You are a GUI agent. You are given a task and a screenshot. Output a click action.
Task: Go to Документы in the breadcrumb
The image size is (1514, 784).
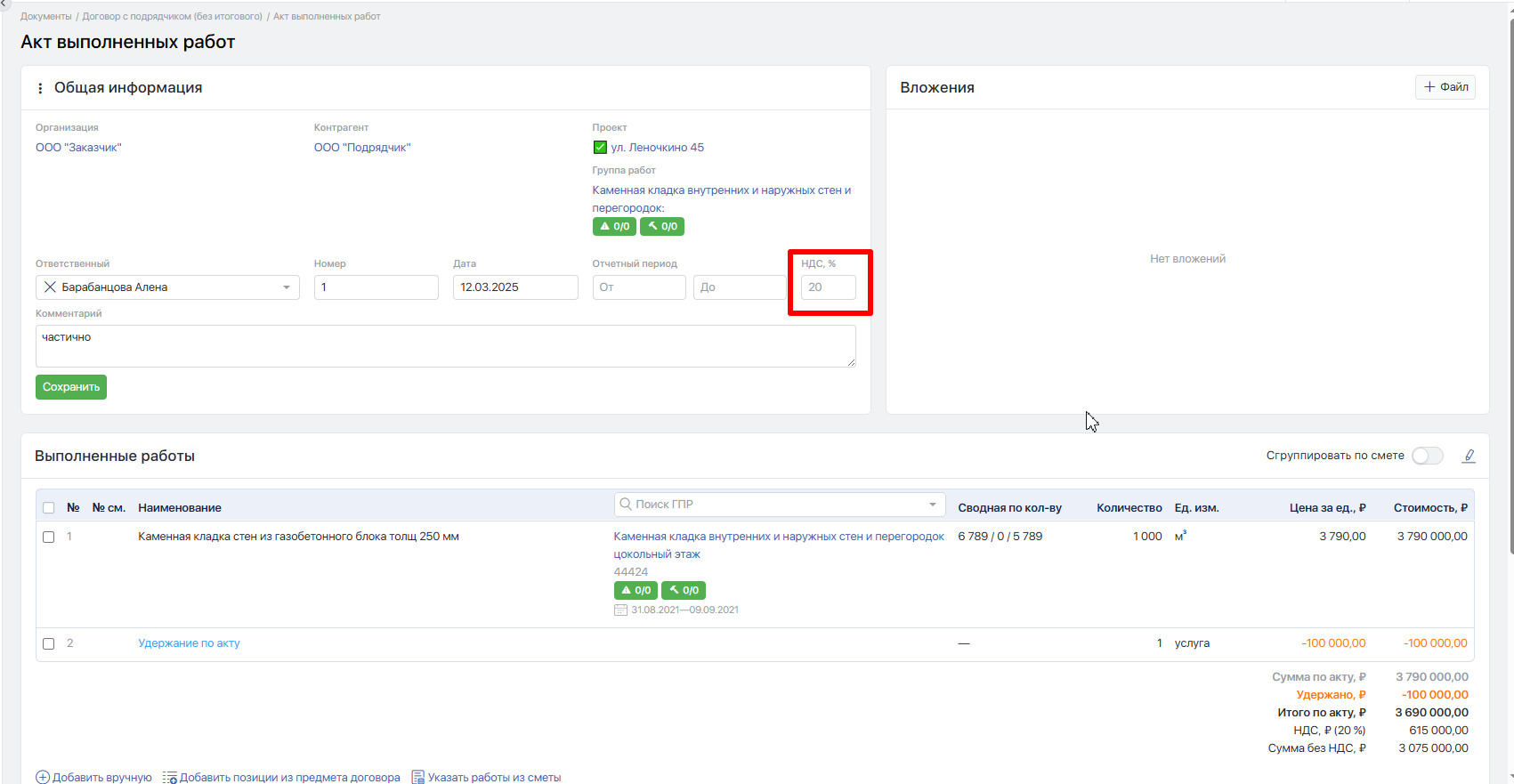pos(45,16)
